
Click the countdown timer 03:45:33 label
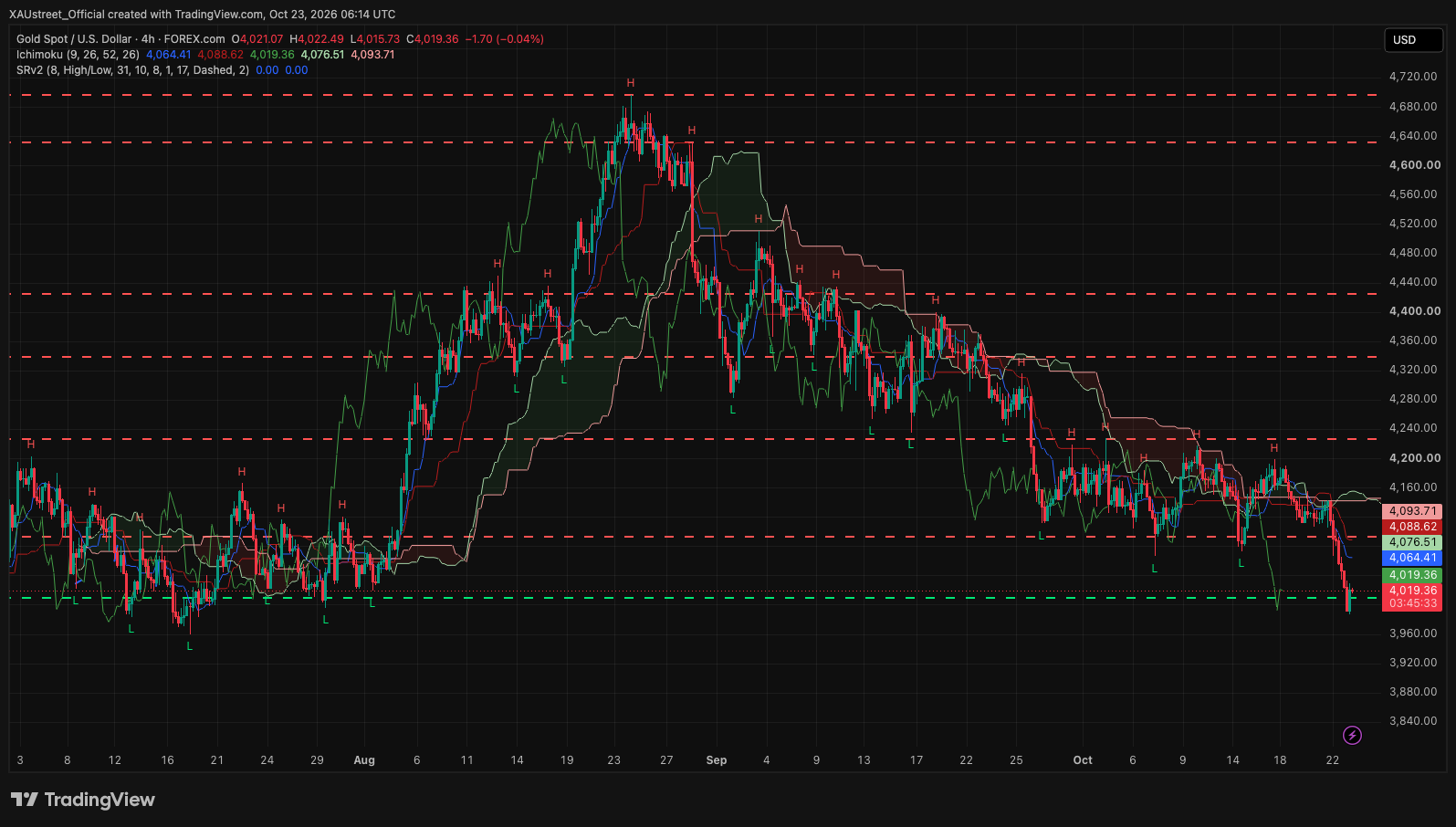pos(1412,603)
